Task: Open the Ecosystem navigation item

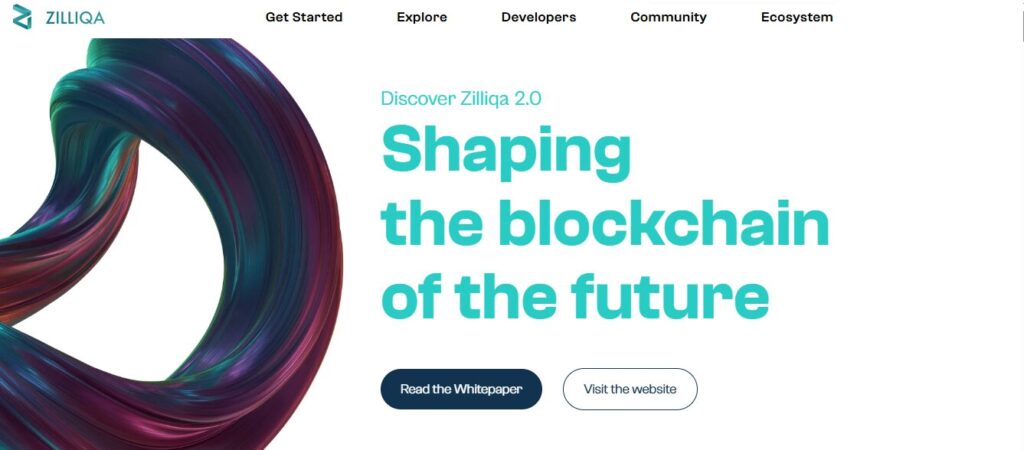Action: (x=796, y=17)
